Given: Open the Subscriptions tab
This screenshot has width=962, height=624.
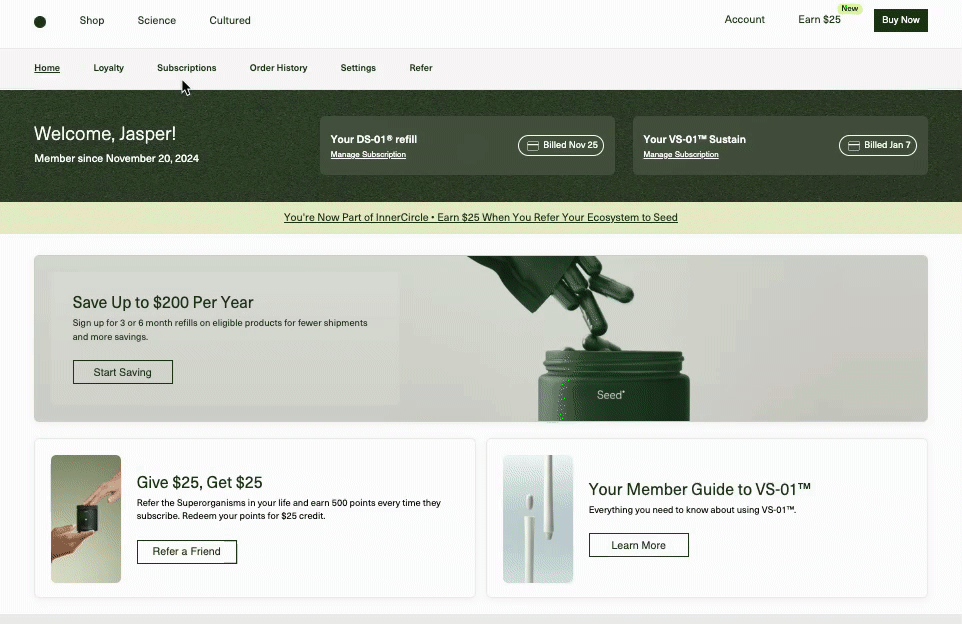Looking at the screenshot, I should pyautogui.click(x=187, y=68).
